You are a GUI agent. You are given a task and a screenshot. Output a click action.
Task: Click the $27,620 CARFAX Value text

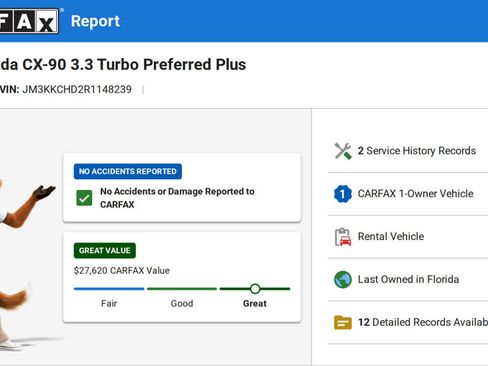pos(122,270)
